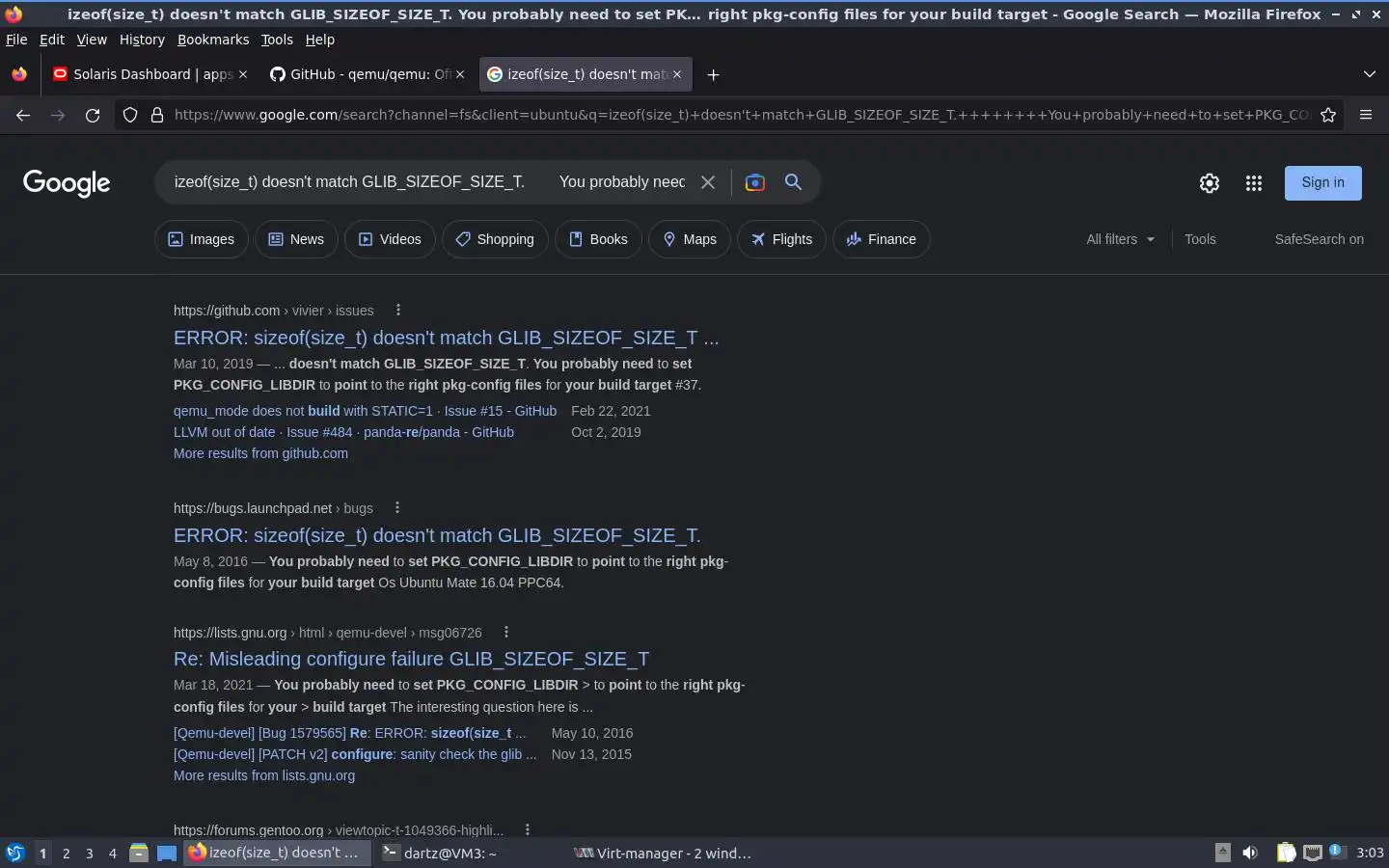Click SafeSearch on setting
The height and width of the screenshot is (868, 1389).
(x=1319, y=239)
